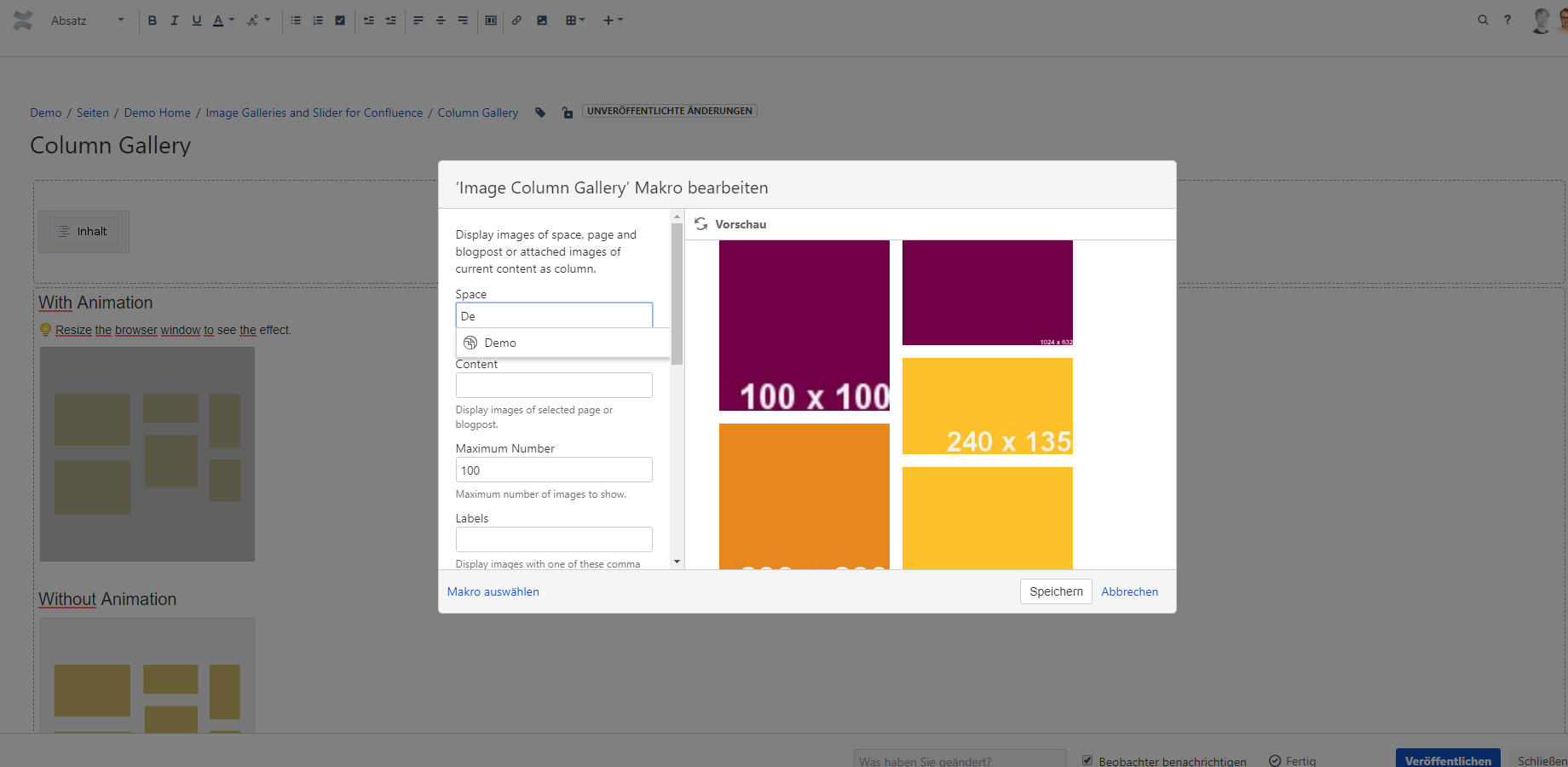Image resolution: width=1568 pixels, height=767 pixels.
Task: Expand the plus insert more content dropdown
Action: 613,20
